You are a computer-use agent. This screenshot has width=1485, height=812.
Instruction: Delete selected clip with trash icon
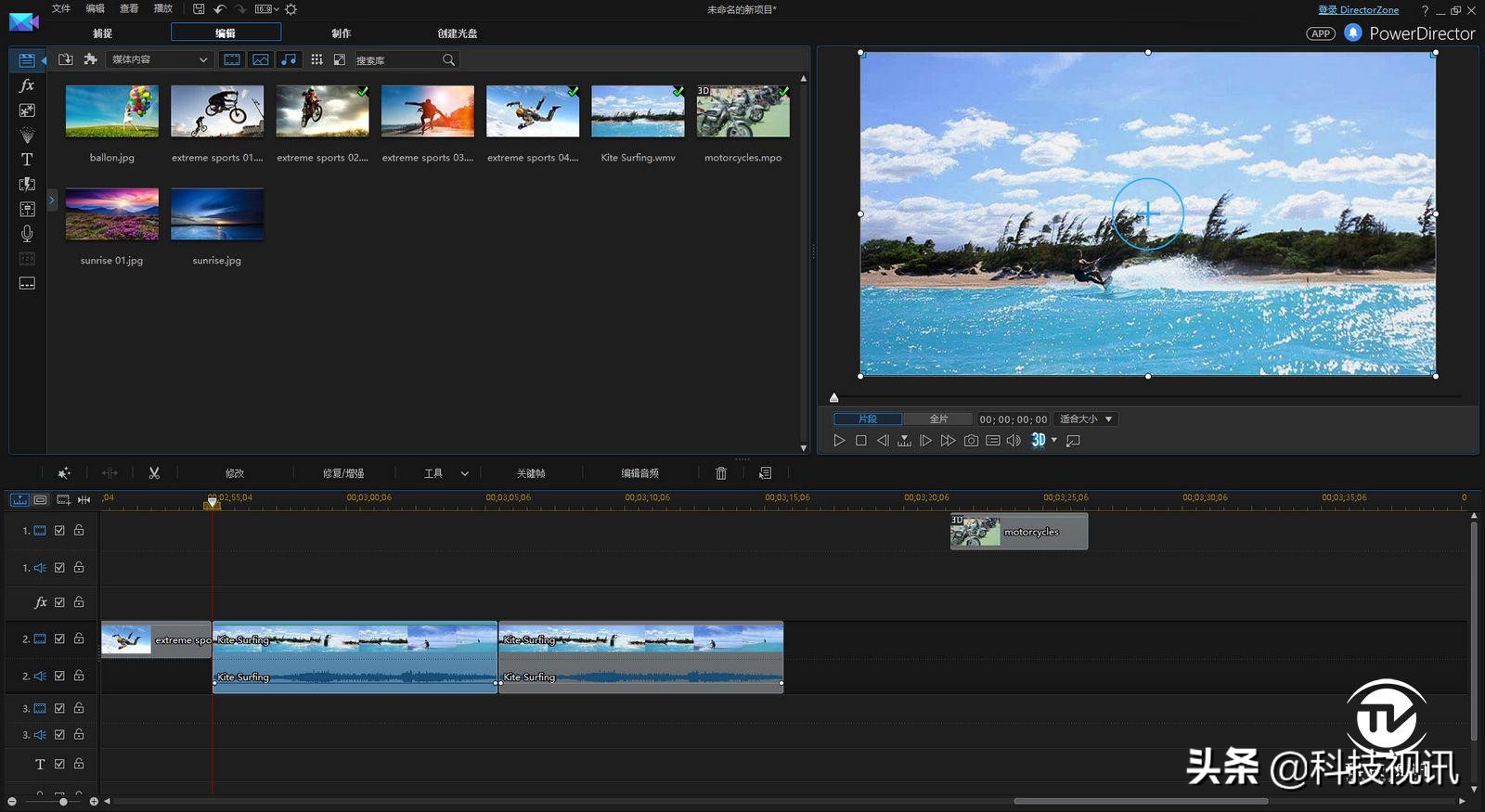pyautogui.click(x=721, y=473)
